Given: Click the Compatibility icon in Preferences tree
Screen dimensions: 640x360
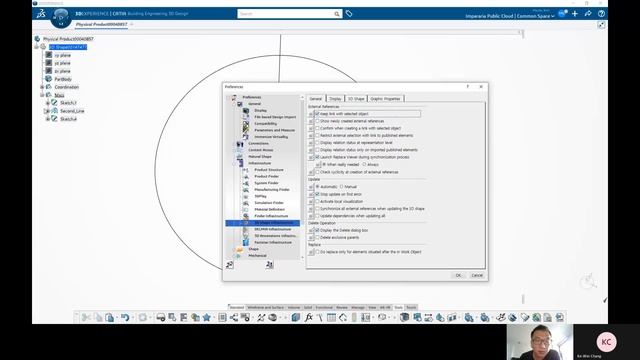Looking at the screenshot, I should coord(246,124).
